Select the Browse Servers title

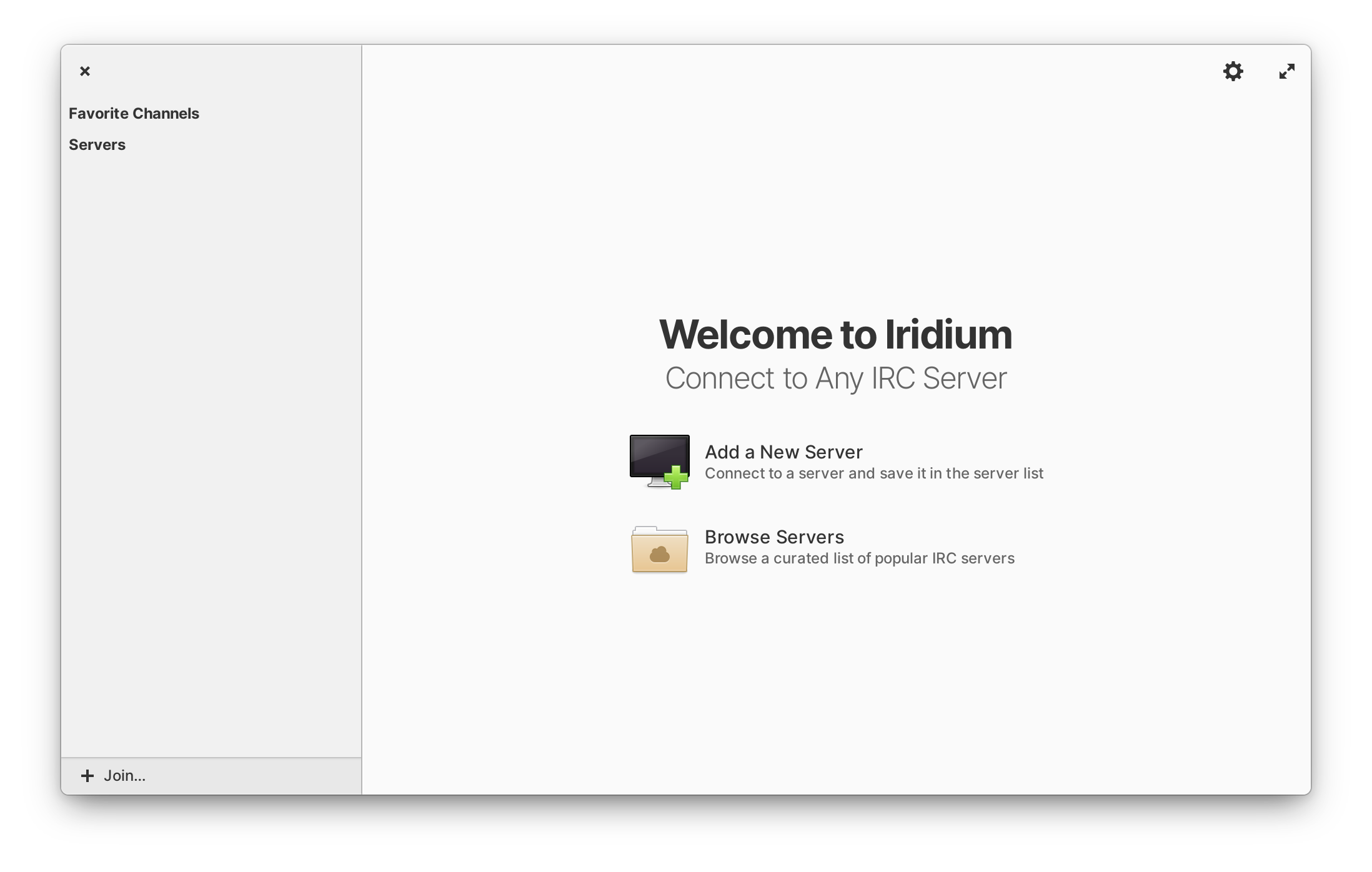click(774, 537)
